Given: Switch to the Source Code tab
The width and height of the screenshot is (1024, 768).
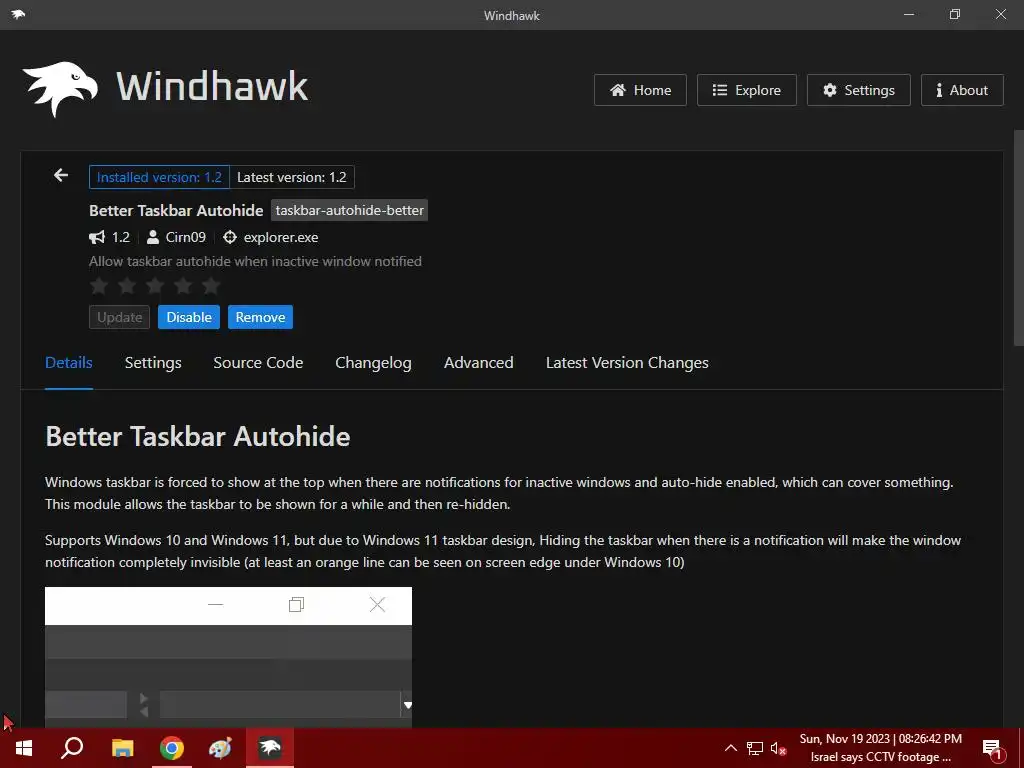Looking at the screenshot, I should pos(258,363).
